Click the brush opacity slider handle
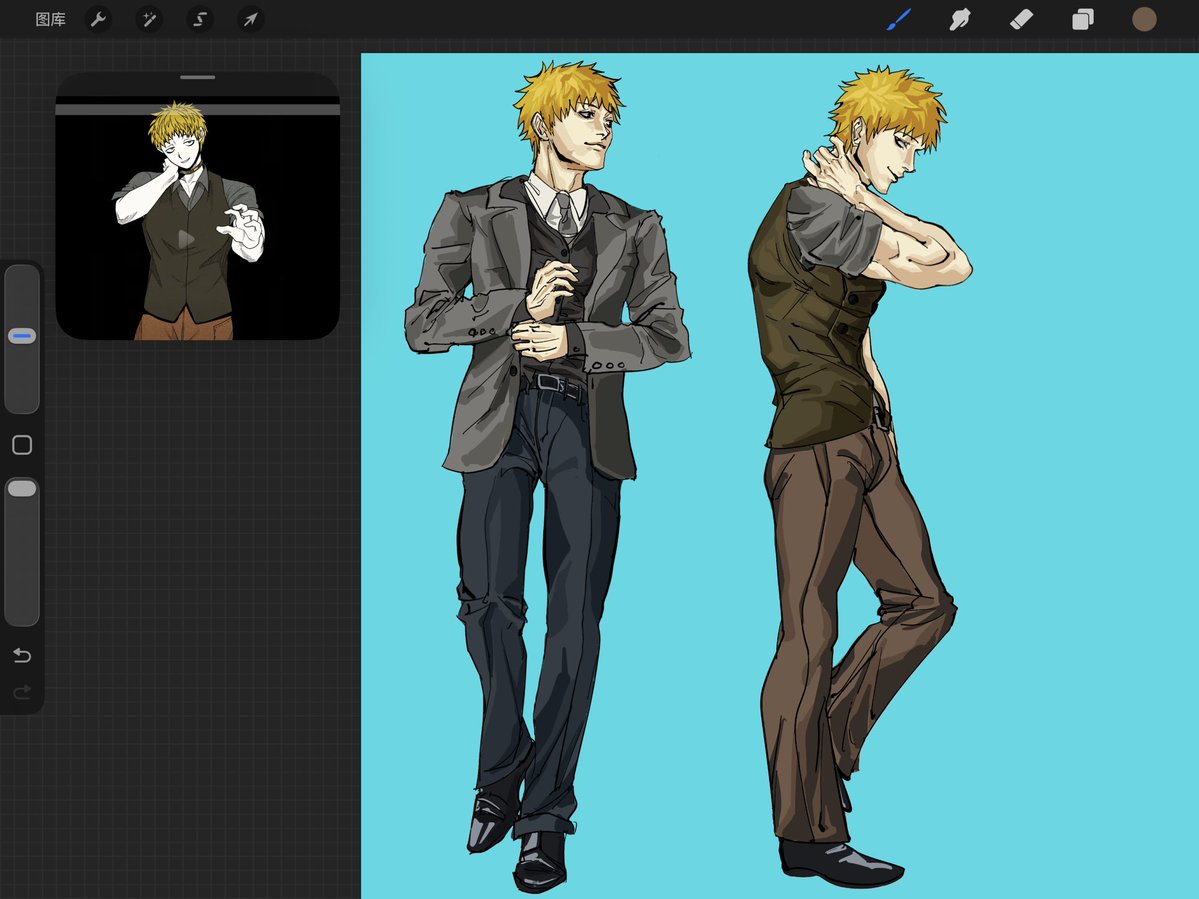The width and height of the screenshot is (1199, 899). click(x=22, y=488)
